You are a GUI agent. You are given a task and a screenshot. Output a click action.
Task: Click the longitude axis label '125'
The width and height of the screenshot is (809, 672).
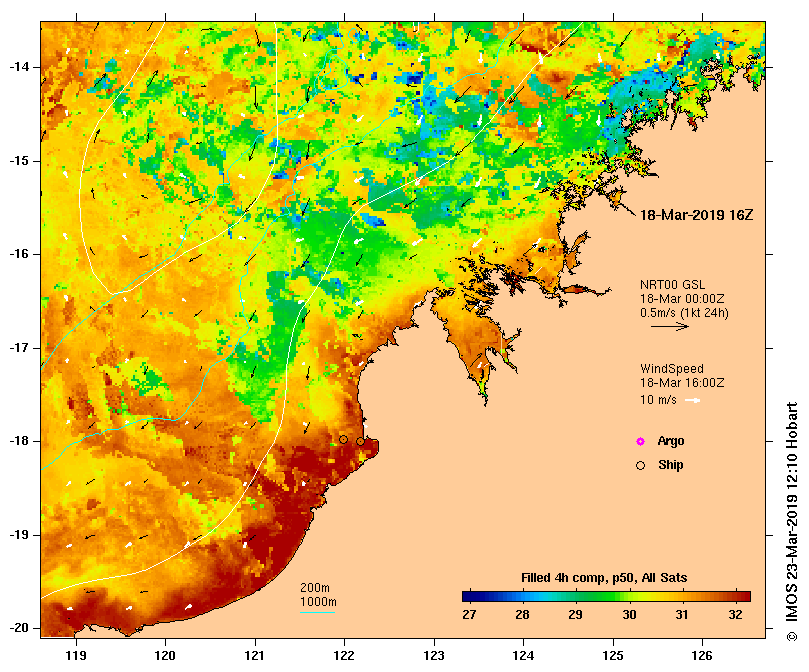point(613,656)
